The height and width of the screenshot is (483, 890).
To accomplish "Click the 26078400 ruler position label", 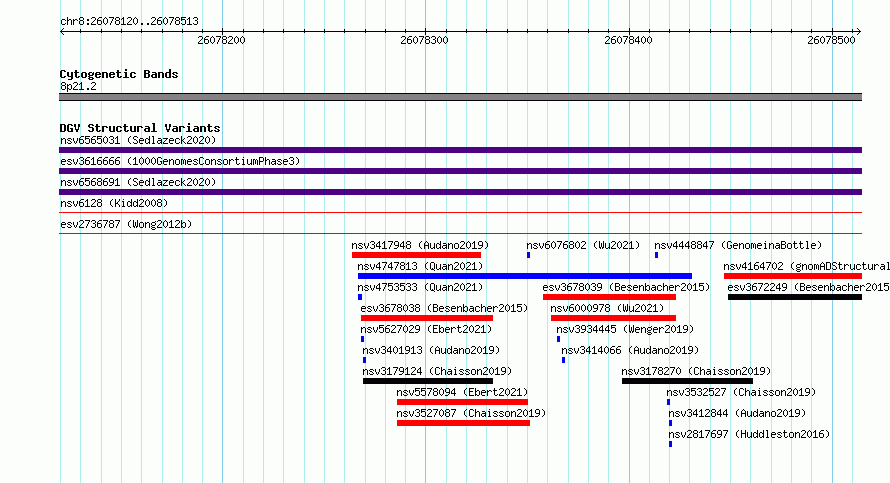I will (628, 41).
